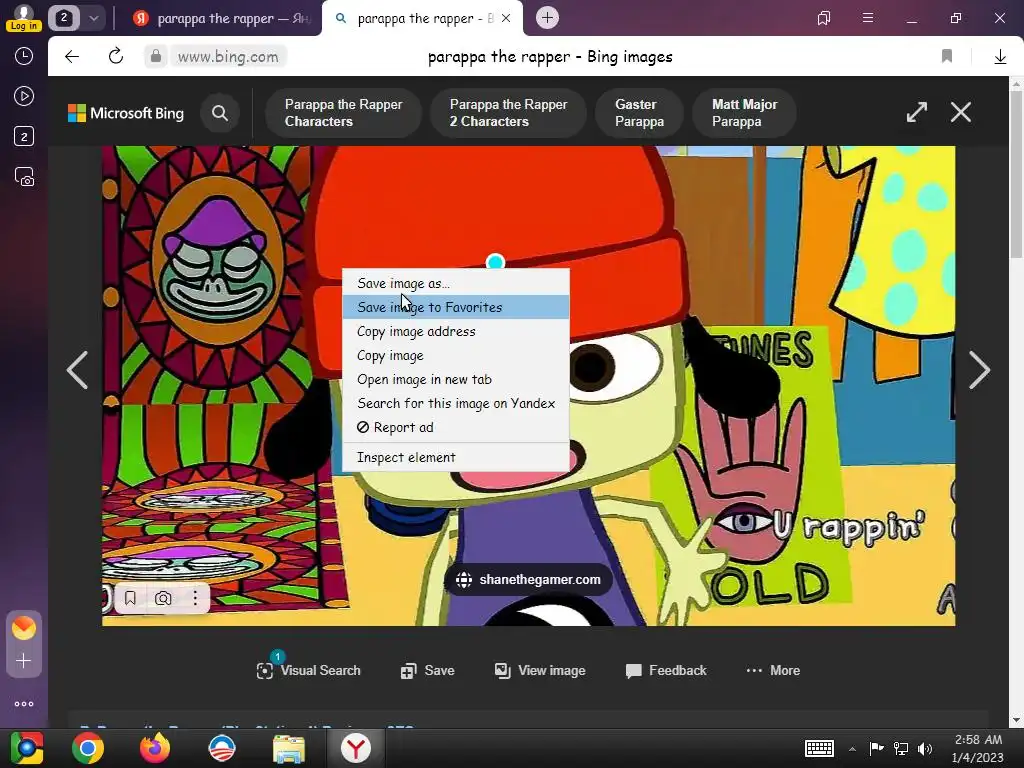The height and width of the screenshot is (768, 1024).
Task: Open the orange sidebar app icon
Action: click(24, 628)
